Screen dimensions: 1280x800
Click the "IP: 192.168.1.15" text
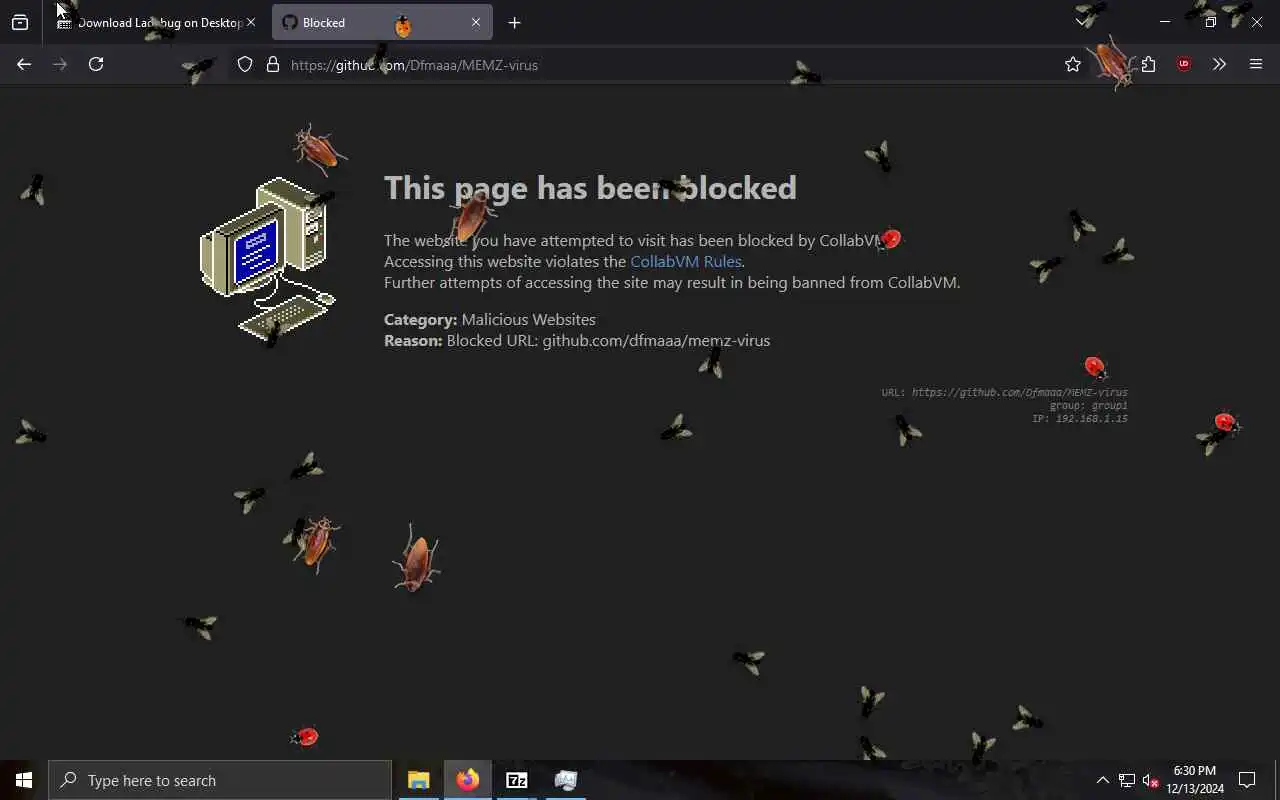point(1080,418)
